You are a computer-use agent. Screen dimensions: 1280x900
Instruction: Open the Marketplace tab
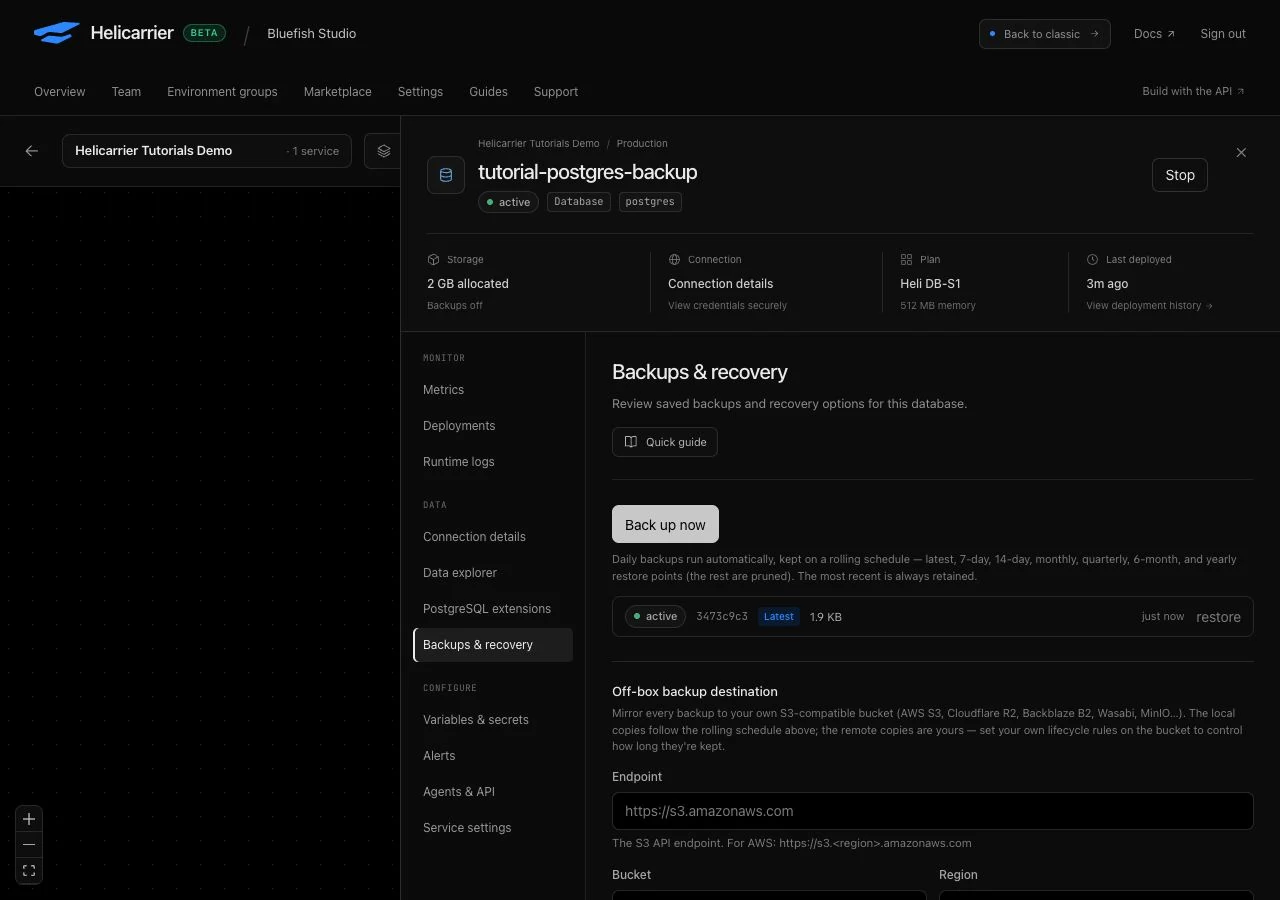pos(338,91)
